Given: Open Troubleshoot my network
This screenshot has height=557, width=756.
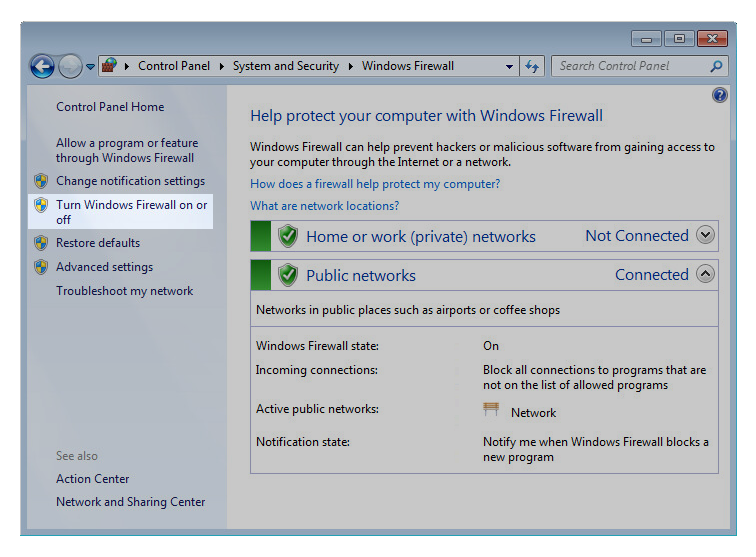Looking at the screenshot, I should (x=124, y=291).
